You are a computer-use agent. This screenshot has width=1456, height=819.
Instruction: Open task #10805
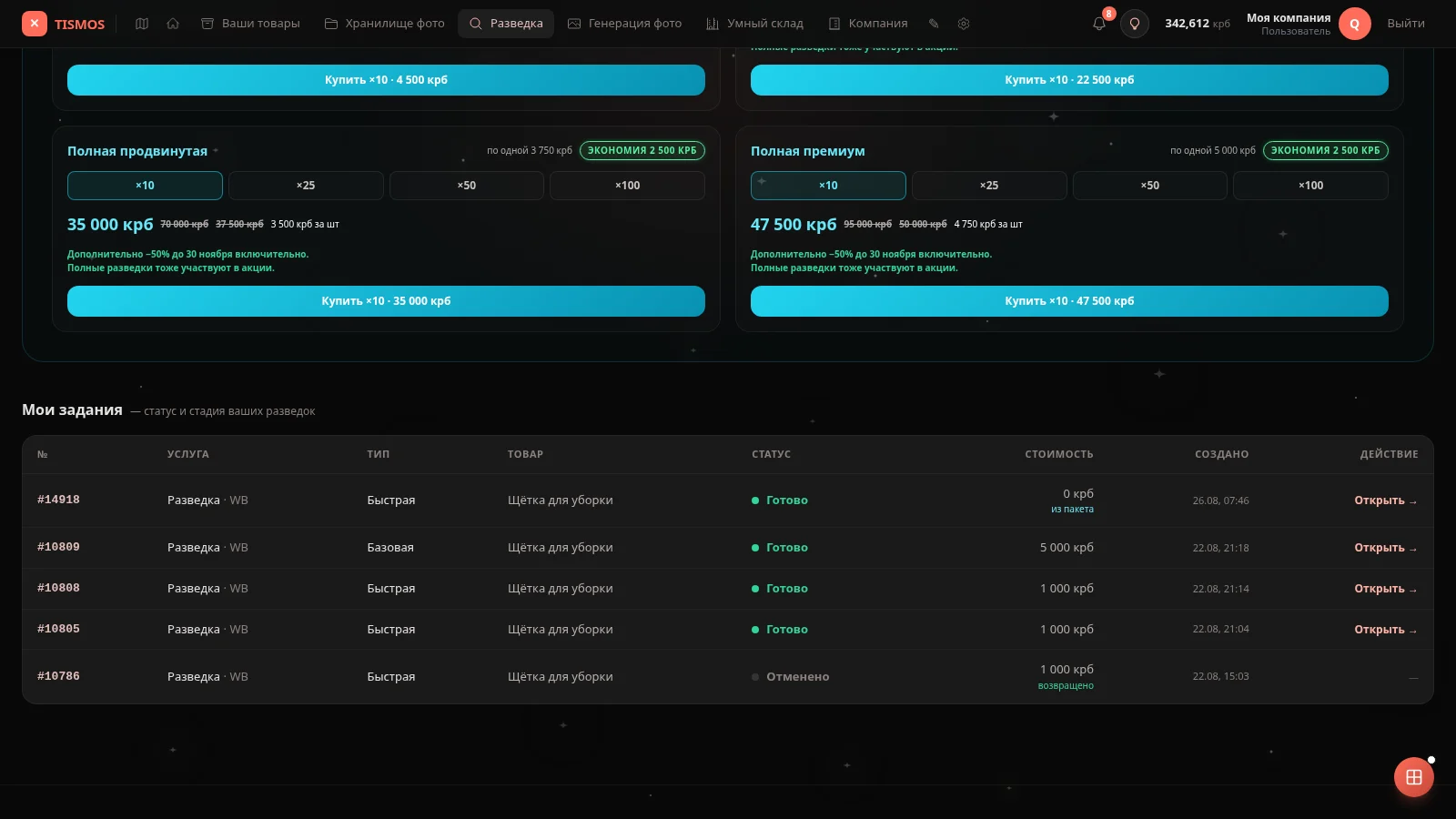pos(1385,630)
